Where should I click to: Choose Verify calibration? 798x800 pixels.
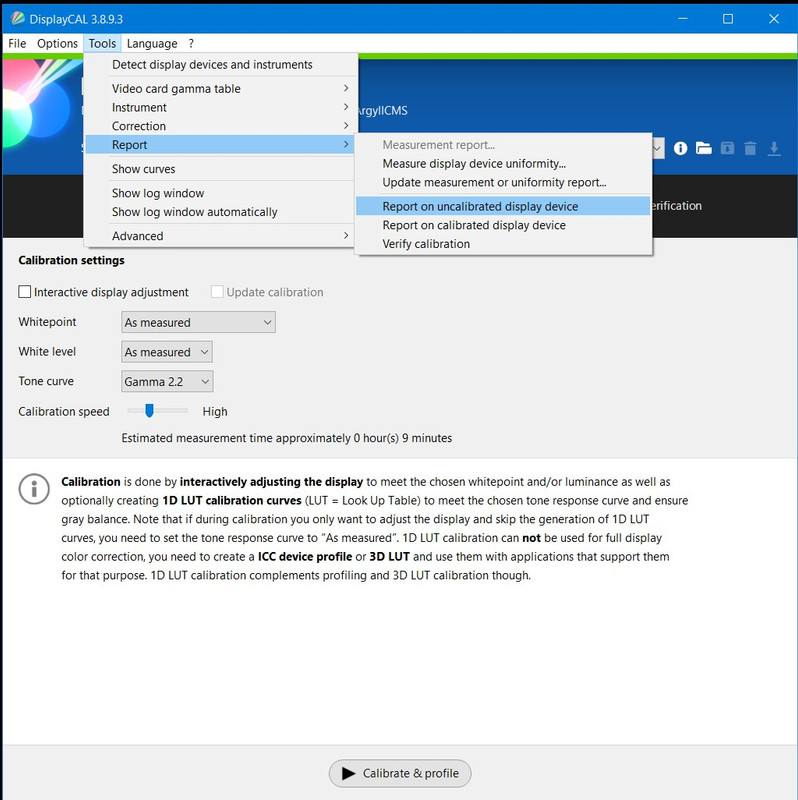tap(503, 244)
